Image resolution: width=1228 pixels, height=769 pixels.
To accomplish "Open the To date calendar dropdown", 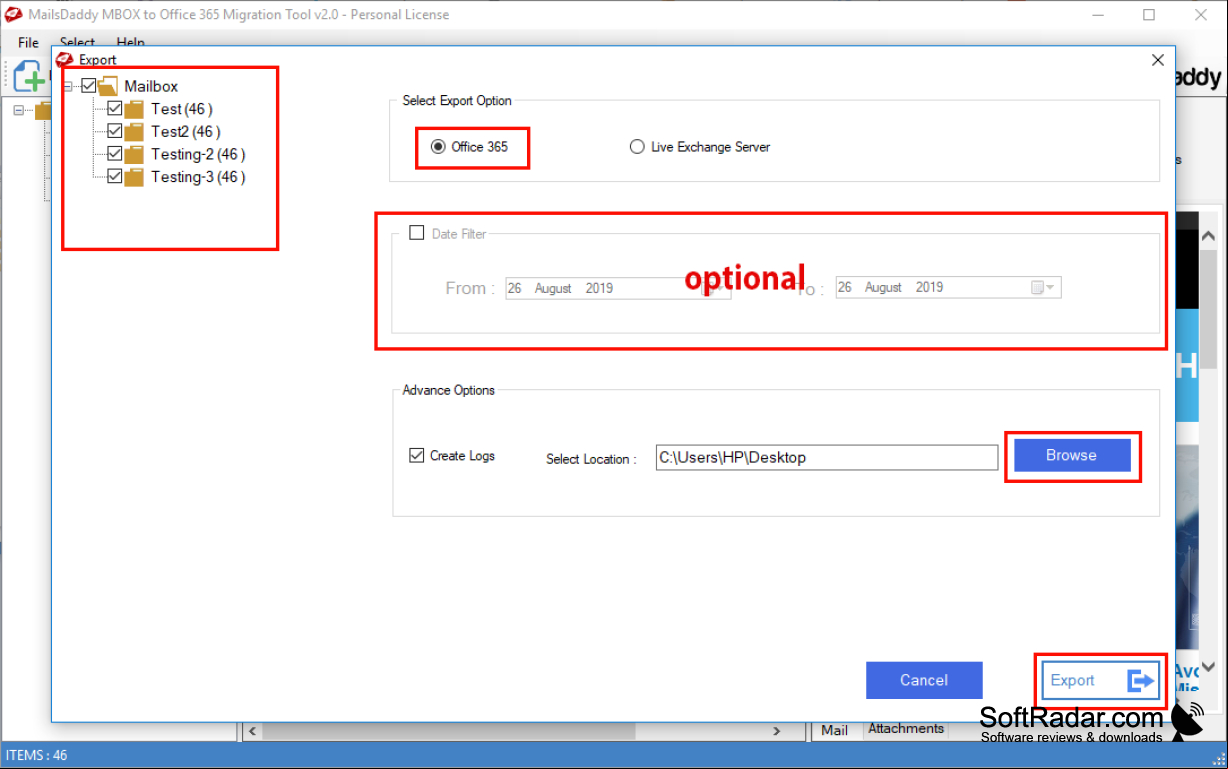I will tap(1043, 288).
